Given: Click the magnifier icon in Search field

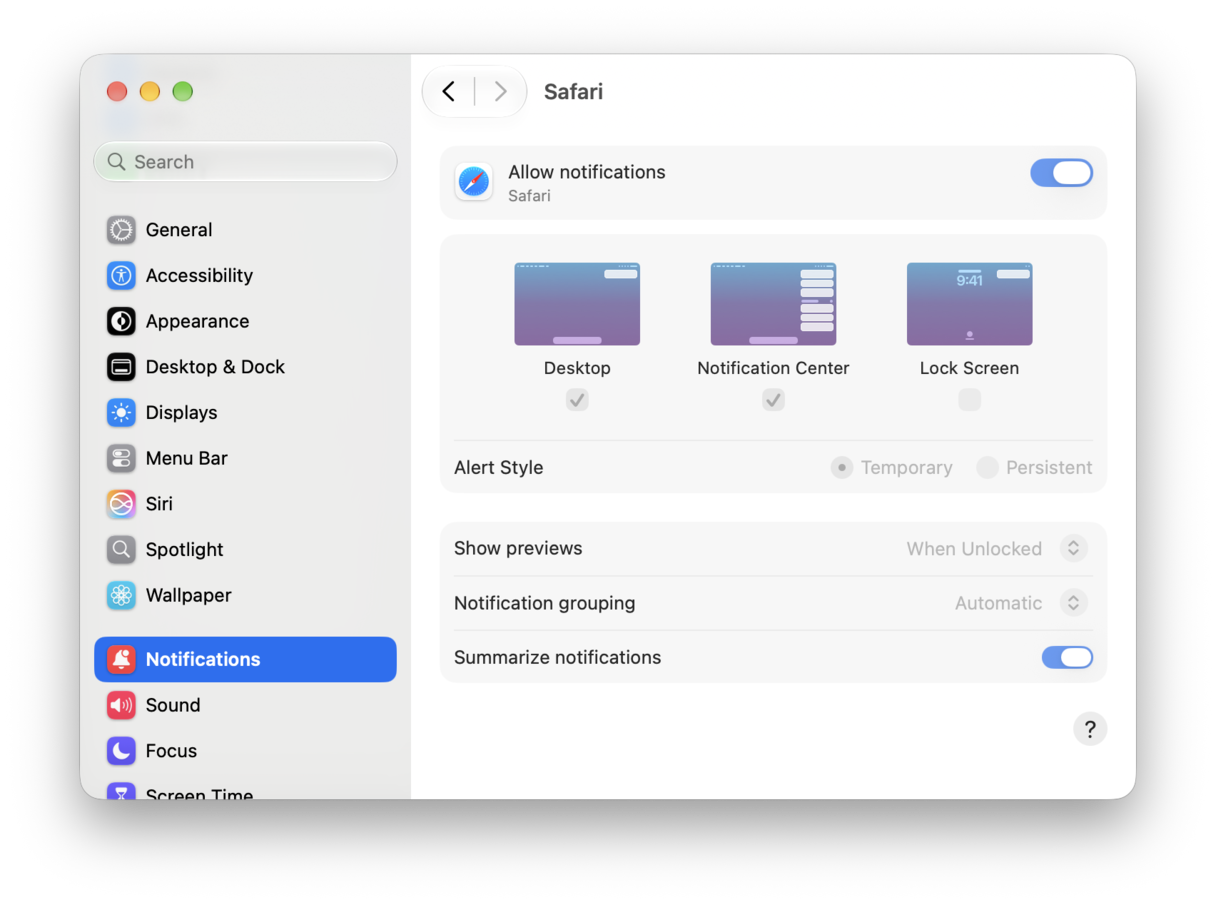Looking at the screenshot, I should click(117, 162).
